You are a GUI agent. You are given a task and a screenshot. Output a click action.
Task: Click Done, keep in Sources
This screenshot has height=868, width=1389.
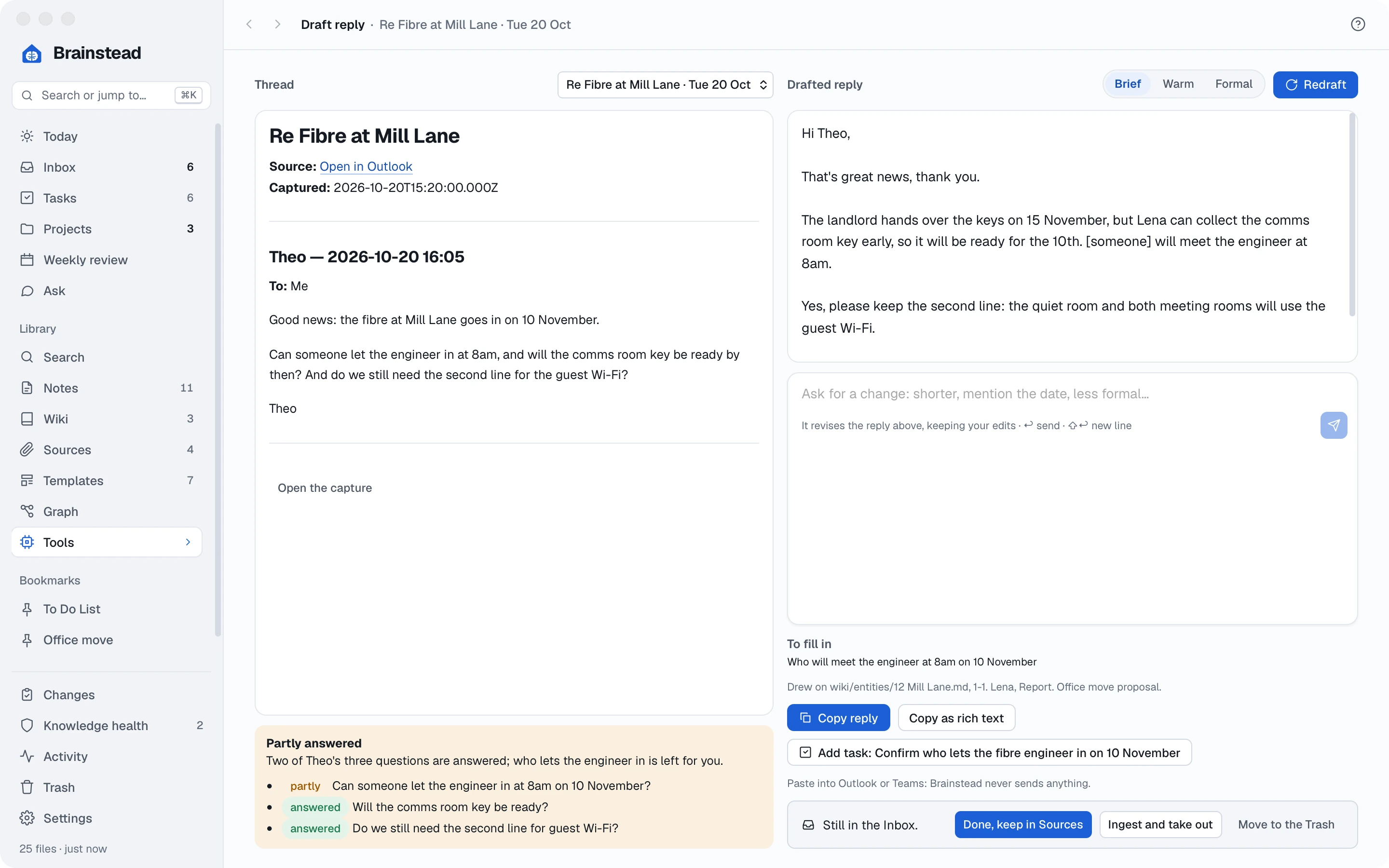click(x=1023, y=825)
